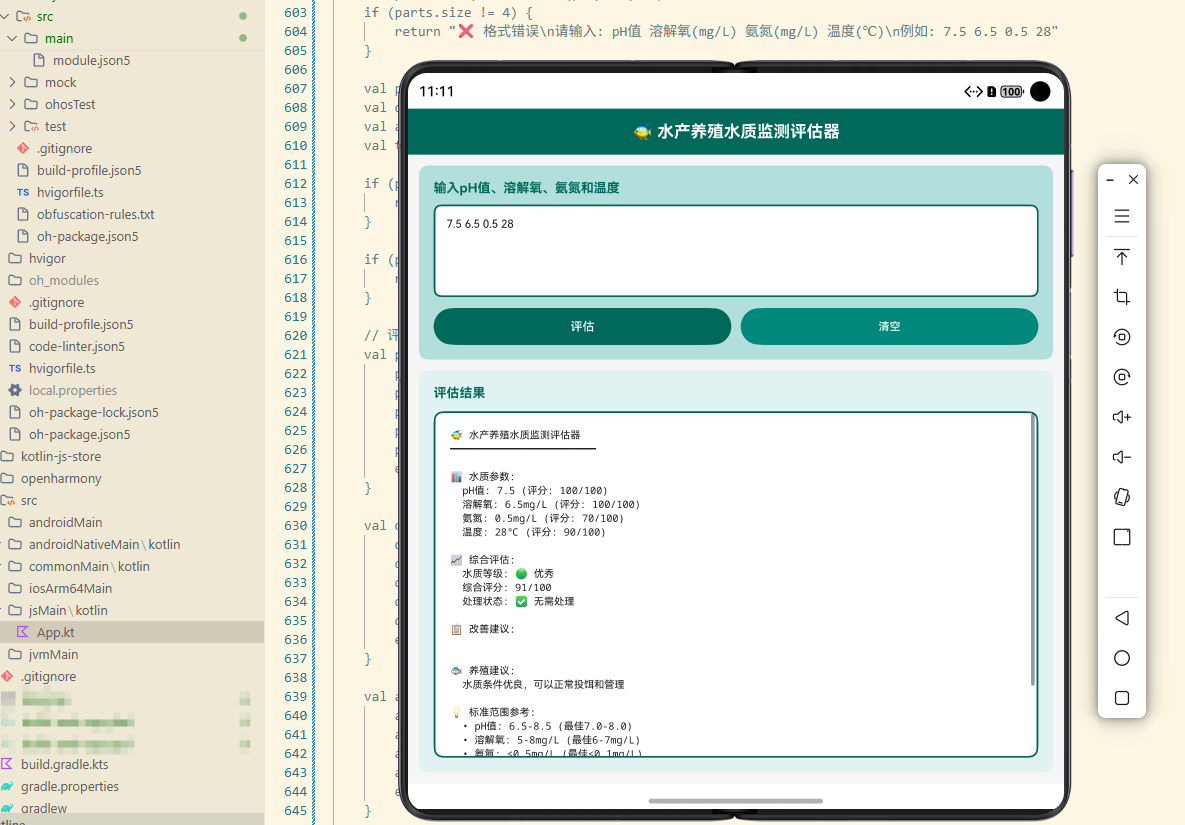Click the emulator volume up icon
The width and height of the screenshot is (1185, 825).
click(1122, 417)
